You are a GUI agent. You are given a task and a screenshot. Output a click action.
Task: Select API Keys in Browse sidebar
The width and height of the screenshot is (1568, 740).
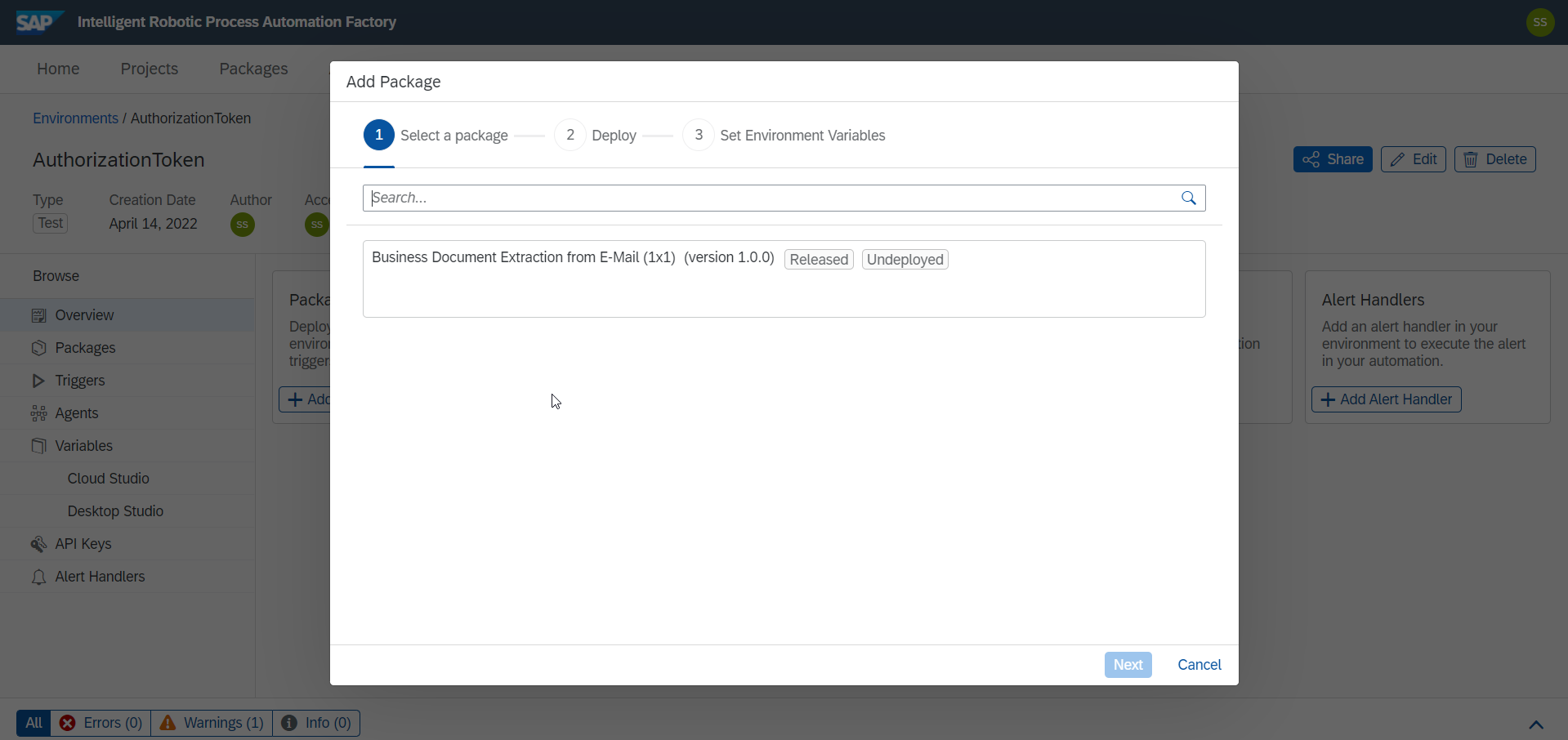coord(127,544)
